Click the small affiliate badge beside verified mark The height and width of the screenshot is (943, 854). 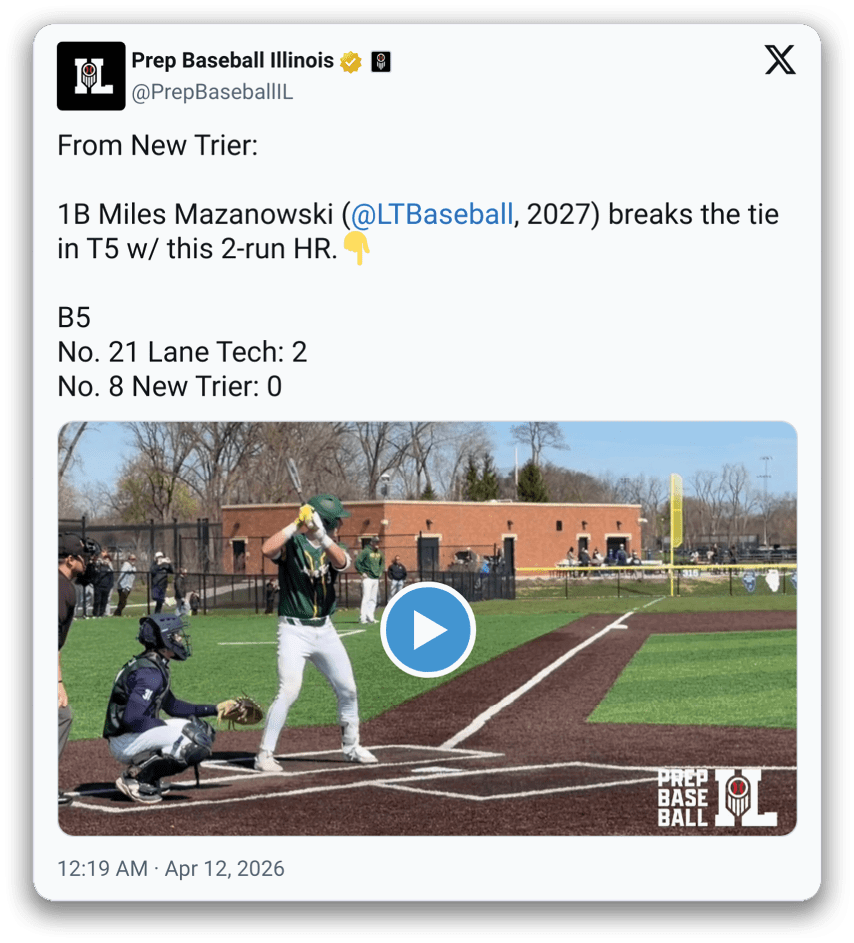[381, 61]
